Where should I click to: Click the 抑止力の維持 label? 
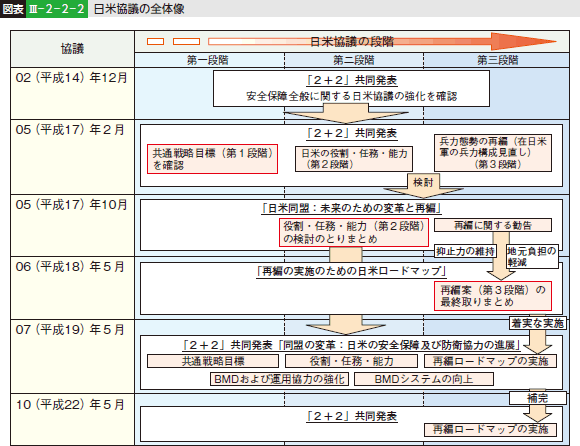[465, 251]
